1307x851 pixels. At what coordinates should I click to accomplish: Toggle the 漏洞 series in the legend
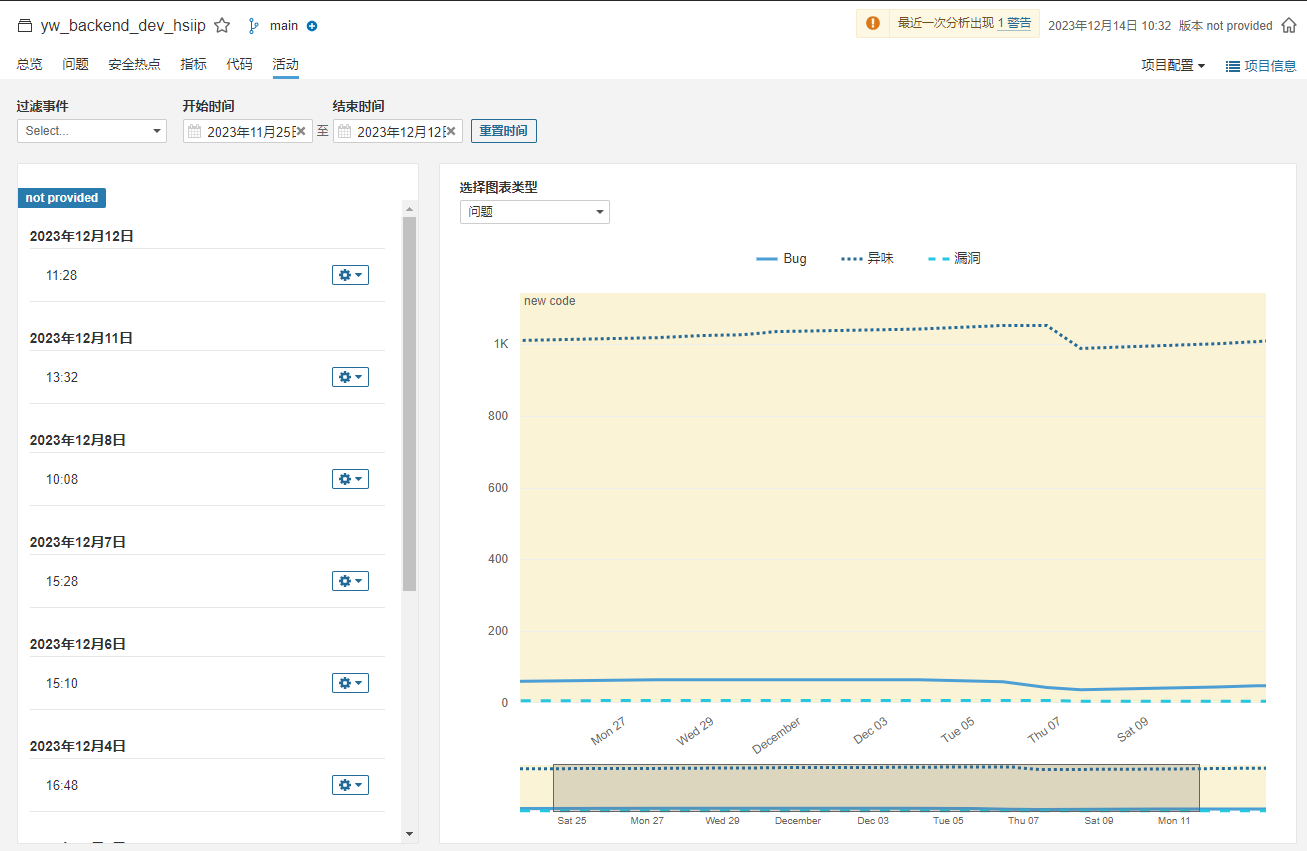(x=955, y=258)
